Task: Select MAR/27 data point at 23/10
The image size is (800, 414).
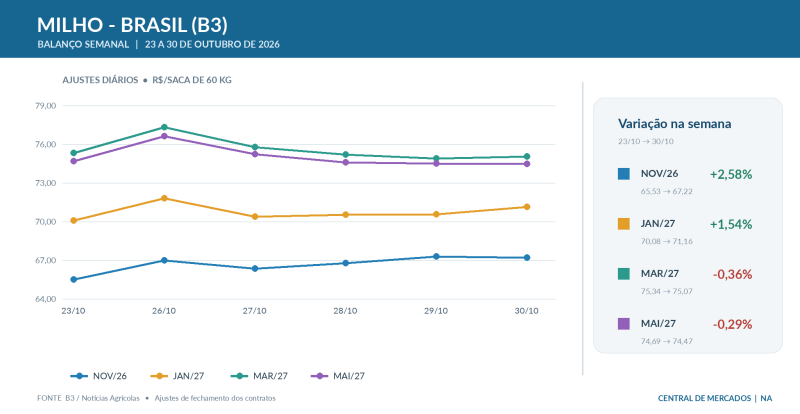Action: [x=73, y=153]
